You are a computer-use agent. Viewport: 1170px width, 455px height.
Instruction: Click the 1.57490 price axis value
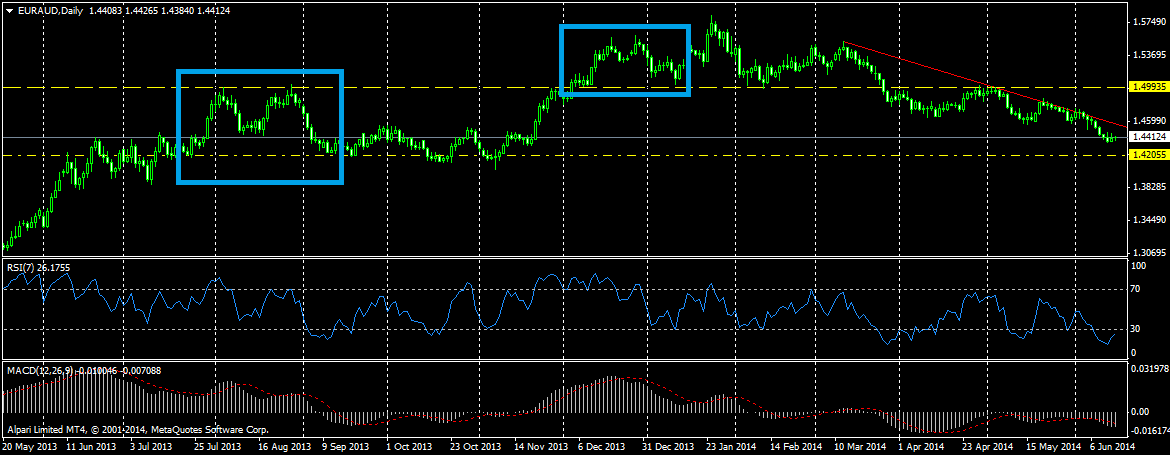point(1148,22)
